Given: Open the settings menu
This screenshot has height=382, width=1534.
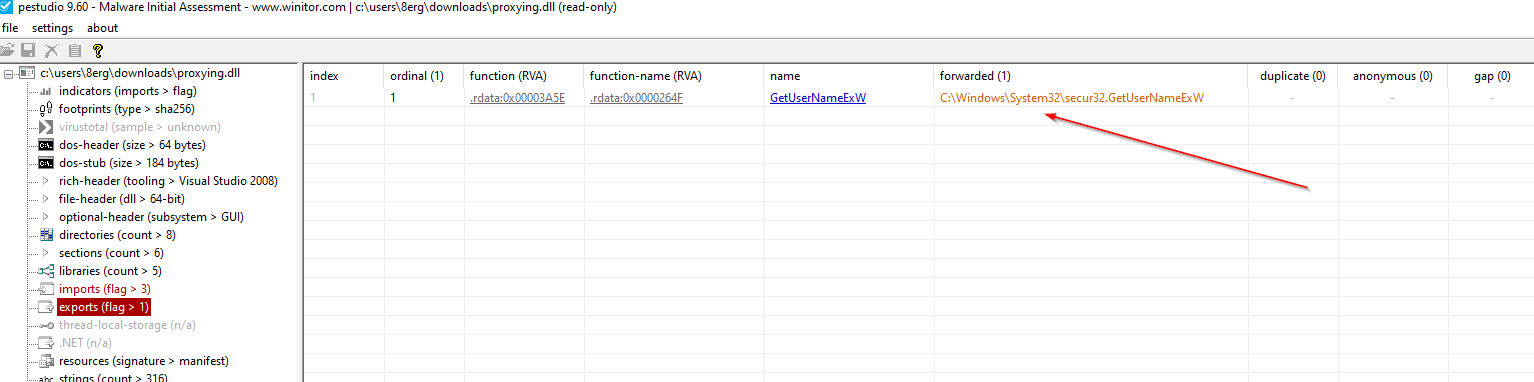Looking at the screenshot, I should 52,28.
